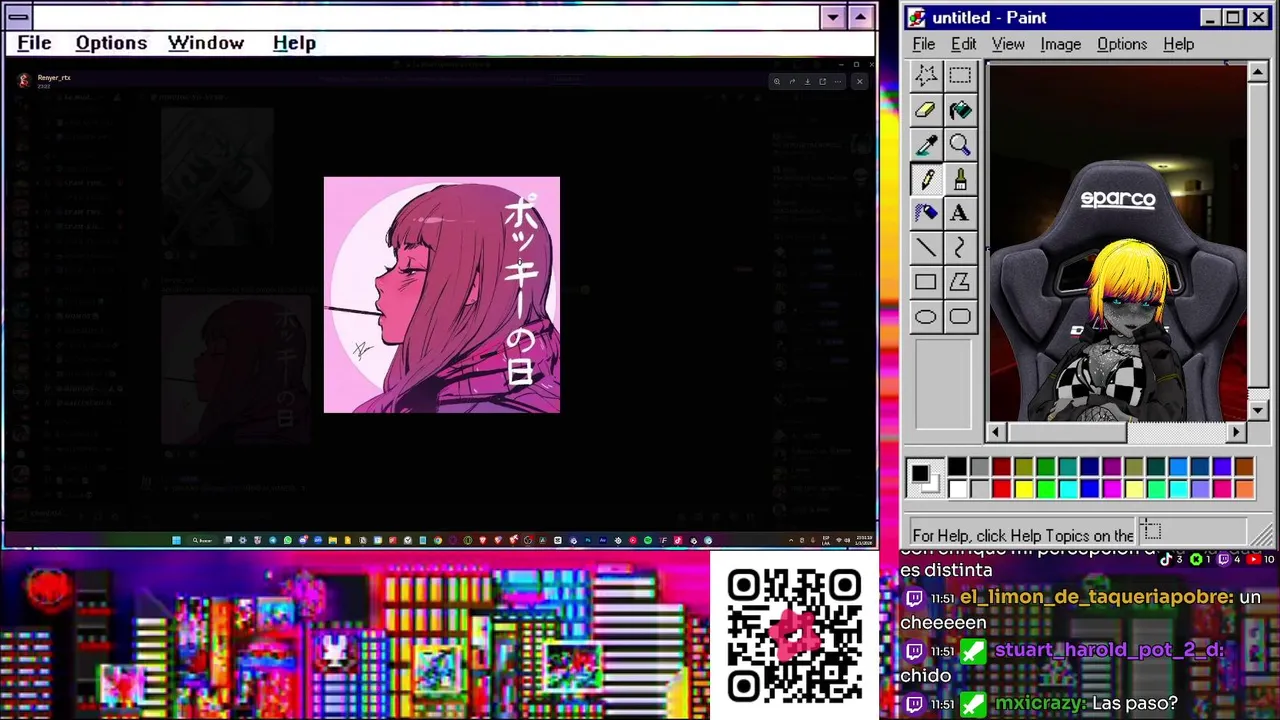Select the Pencil tool in Paint
The image size is (1280, 720).
[x=926, y=179]
